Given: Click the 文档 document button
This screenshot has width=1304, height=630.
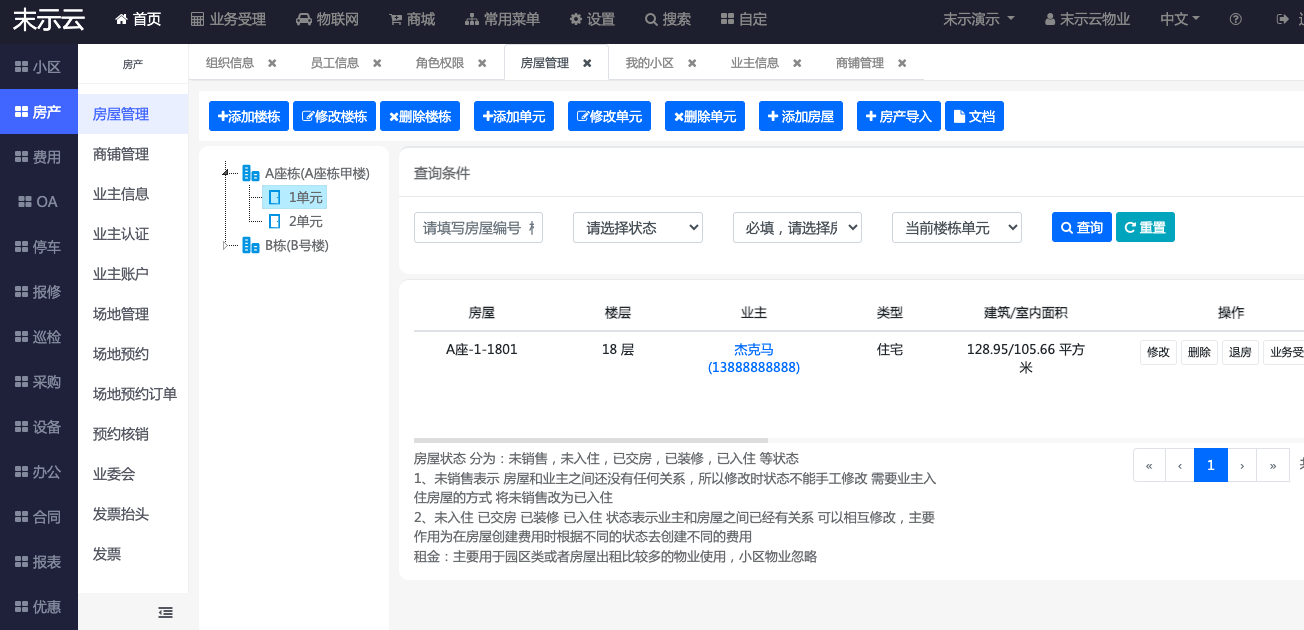Looking at the screenshot, I should [x=974, y=116].
